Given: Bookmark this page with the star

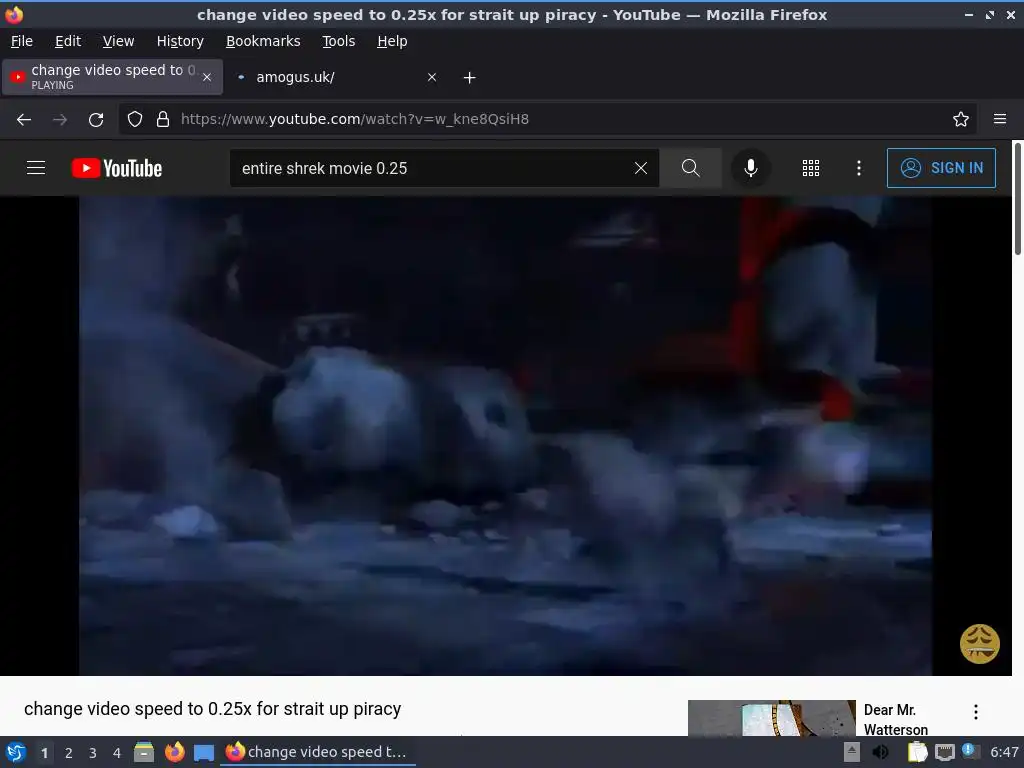Looking at the screenshot, I should 961,120.
